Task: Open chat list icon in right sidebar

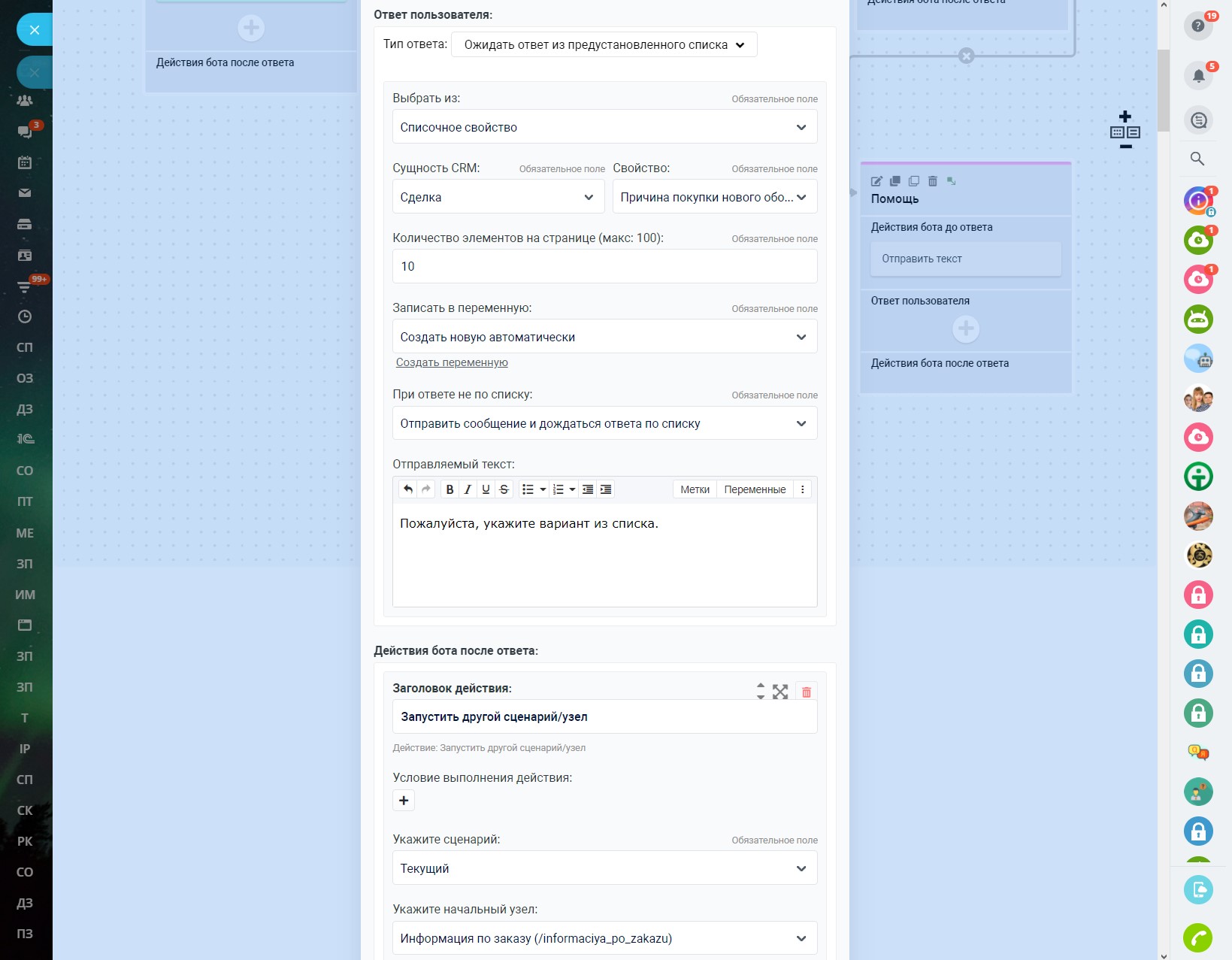Action: coord(1198,120)
